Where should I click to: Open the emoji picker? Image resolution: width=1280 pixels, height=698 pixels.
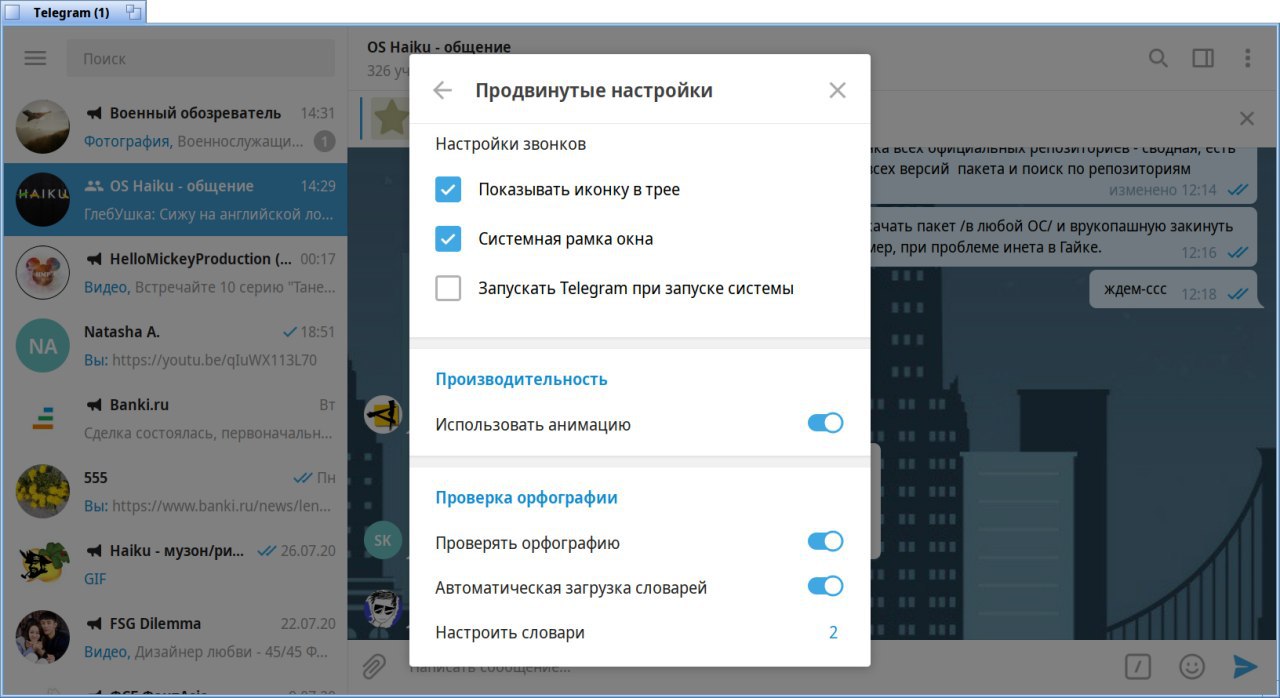1191,666
